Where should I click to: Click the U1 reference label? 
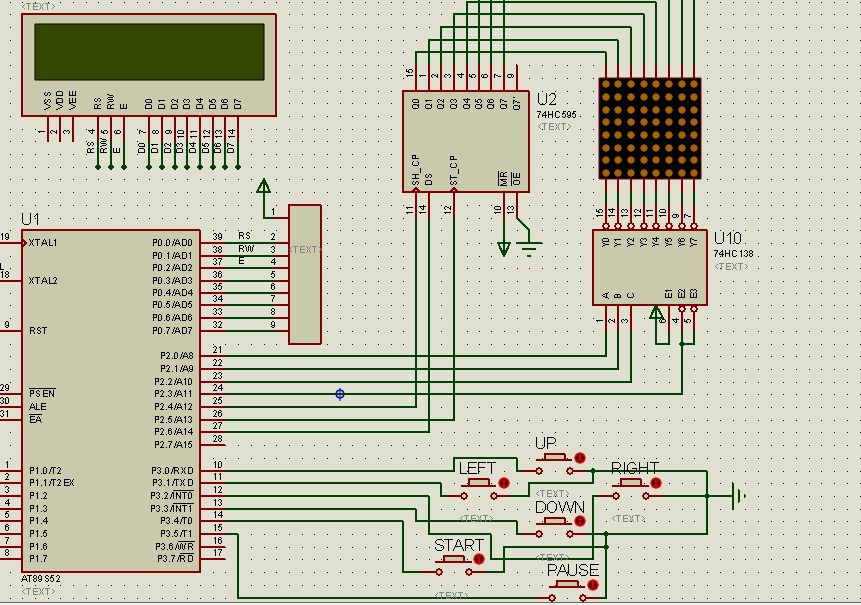click(30, 219)
